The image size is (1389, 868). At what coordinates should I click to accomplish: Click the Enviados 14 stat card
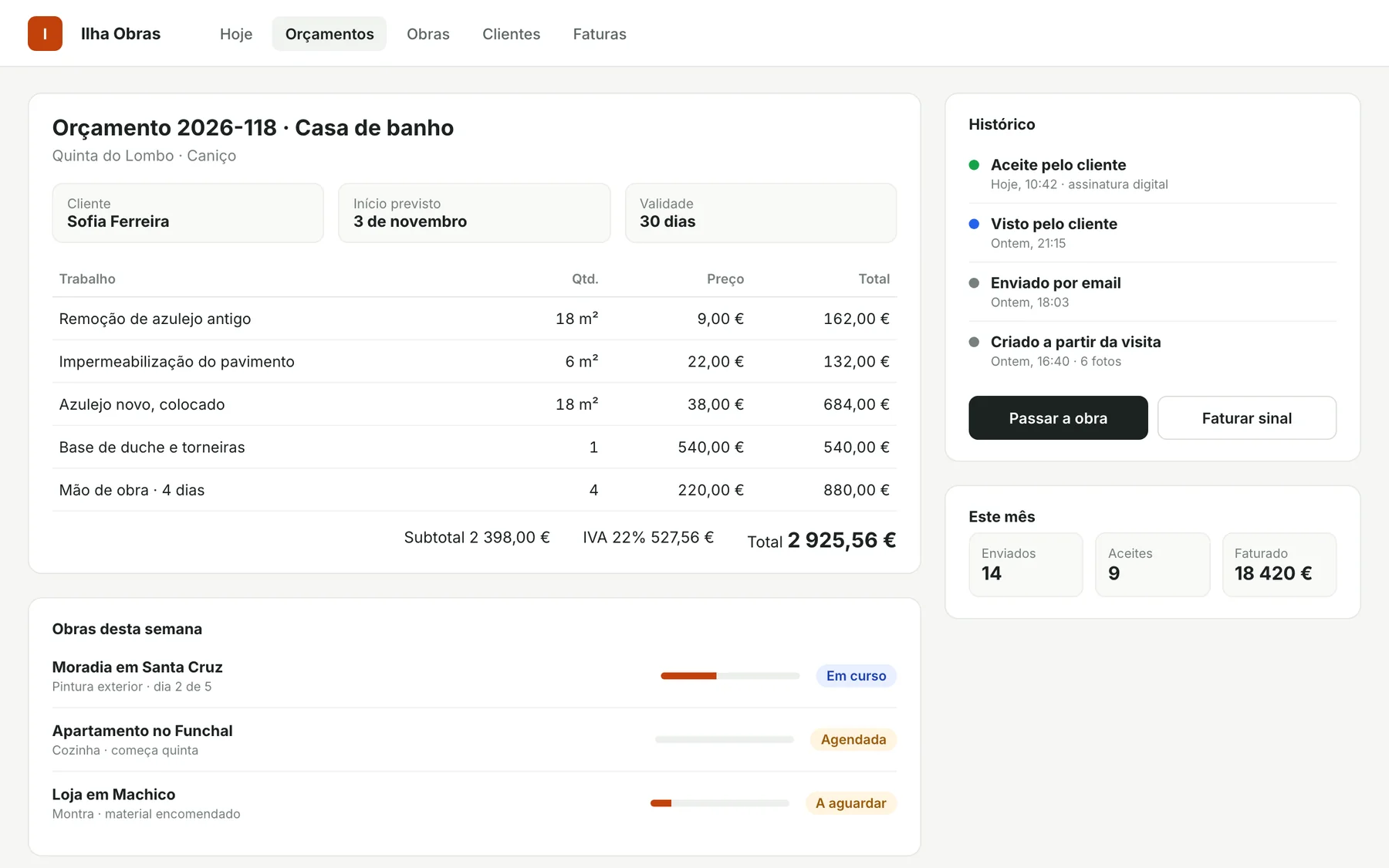[1026, 565]
